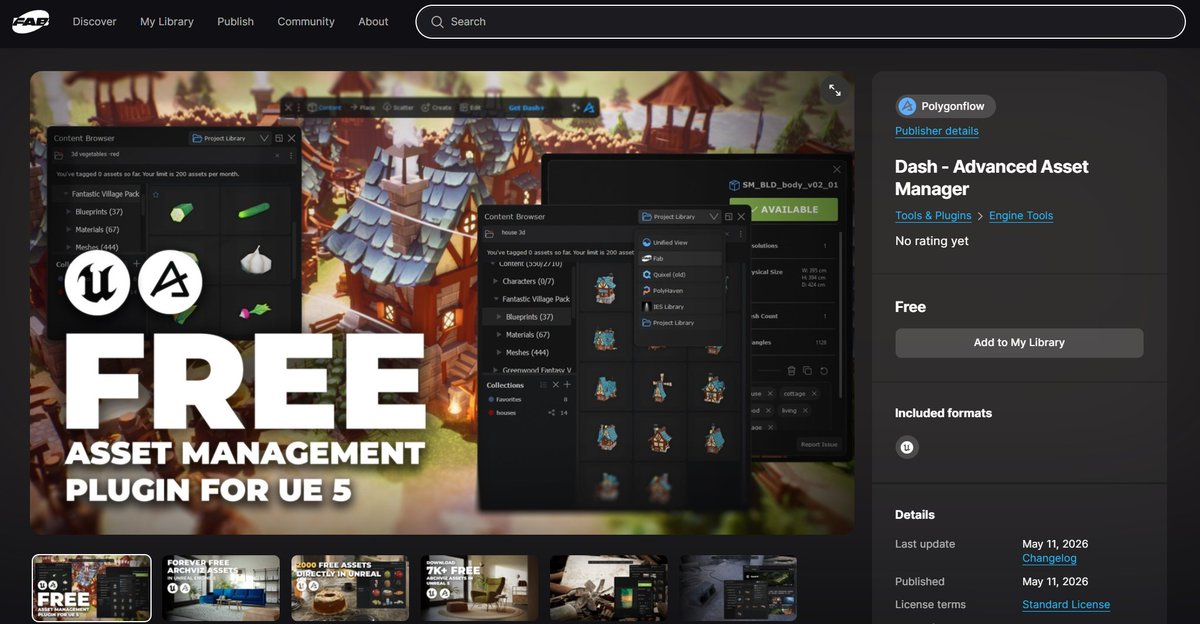Click the Last update date May 11, 2026
Viewport: 1200px width, 624px height.
coord(1055,544)
